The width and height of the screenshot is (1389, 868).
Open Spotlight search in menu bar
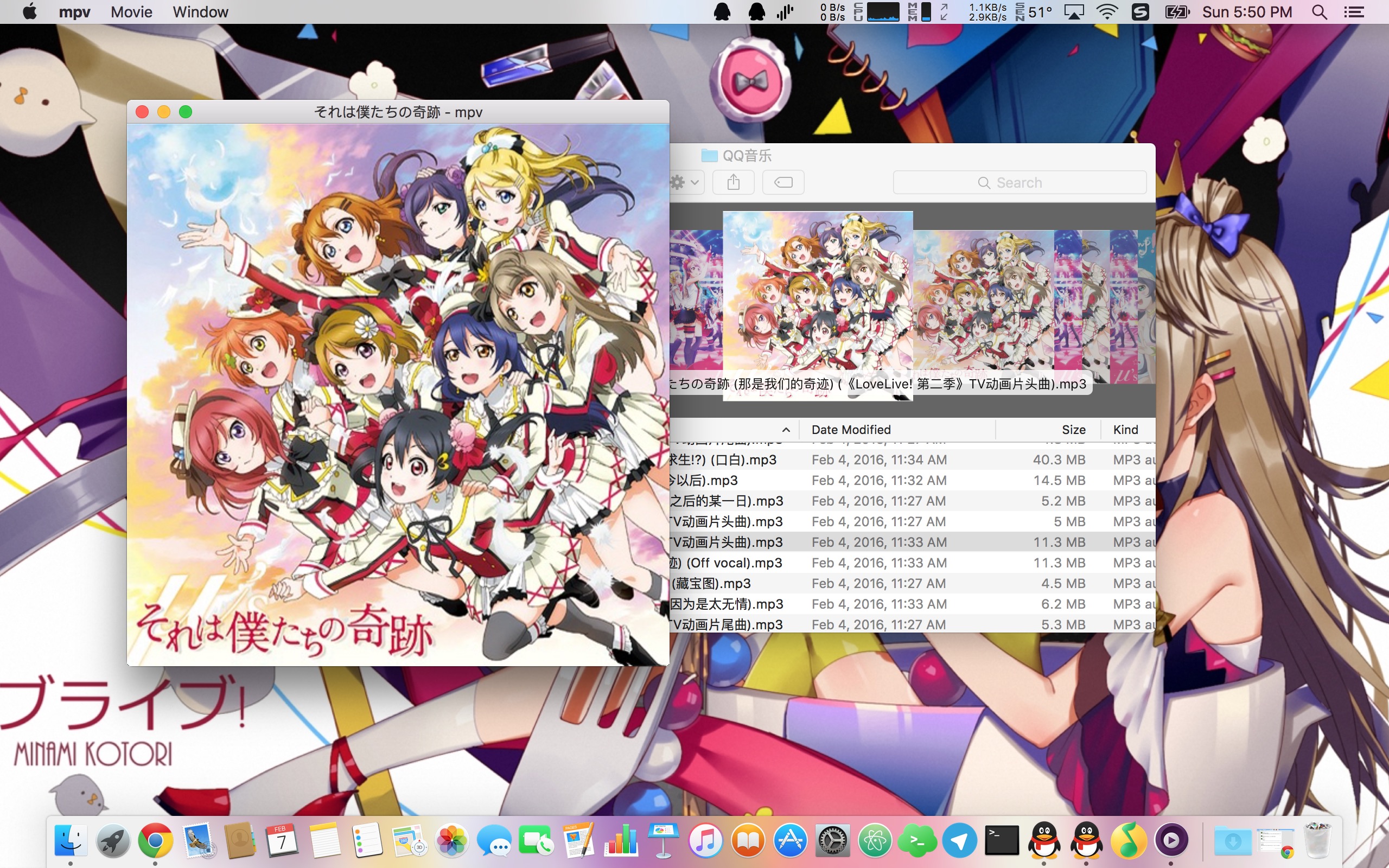click(x=1319, y=12)
